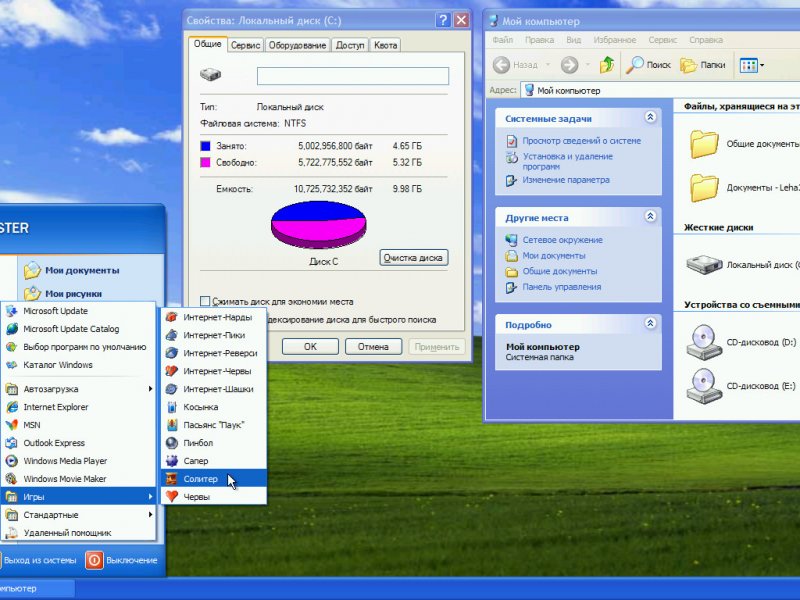This screenshot has width=800, height=600.
Task: Collapse the Другие места panel
Action: point(650,216)
